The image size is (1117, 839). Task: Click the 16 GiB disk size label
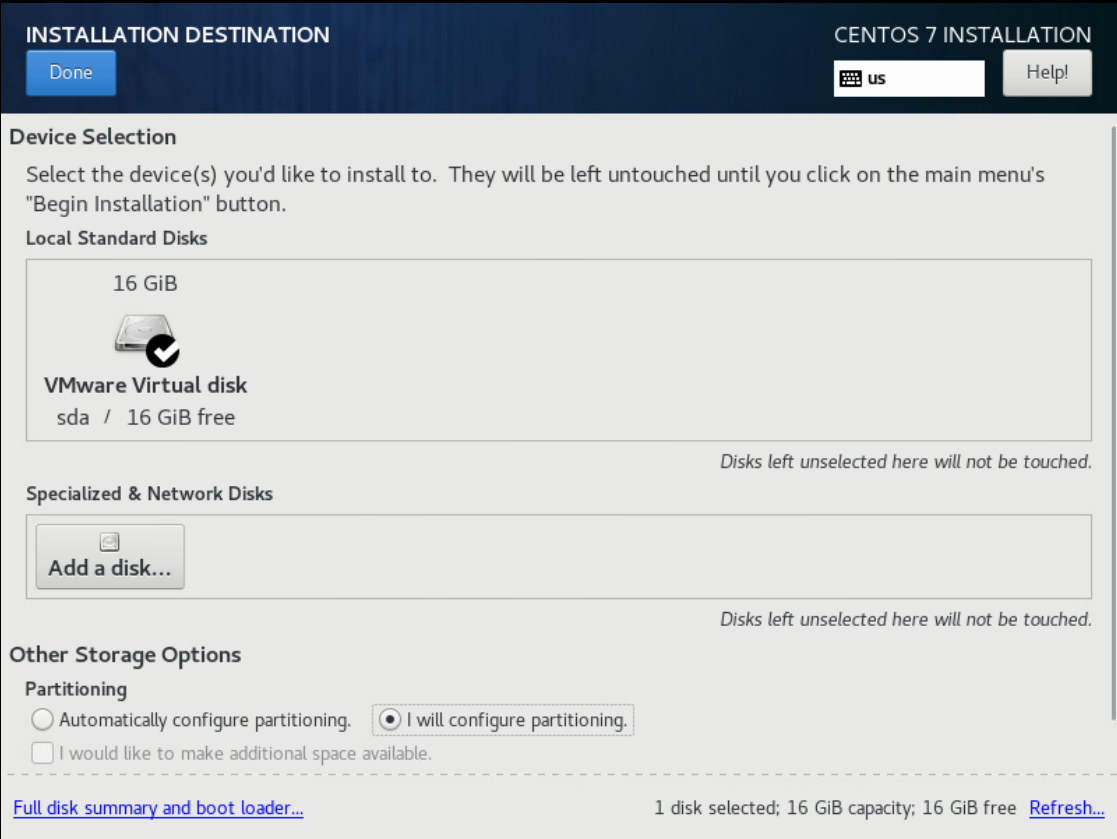(145, 283)
